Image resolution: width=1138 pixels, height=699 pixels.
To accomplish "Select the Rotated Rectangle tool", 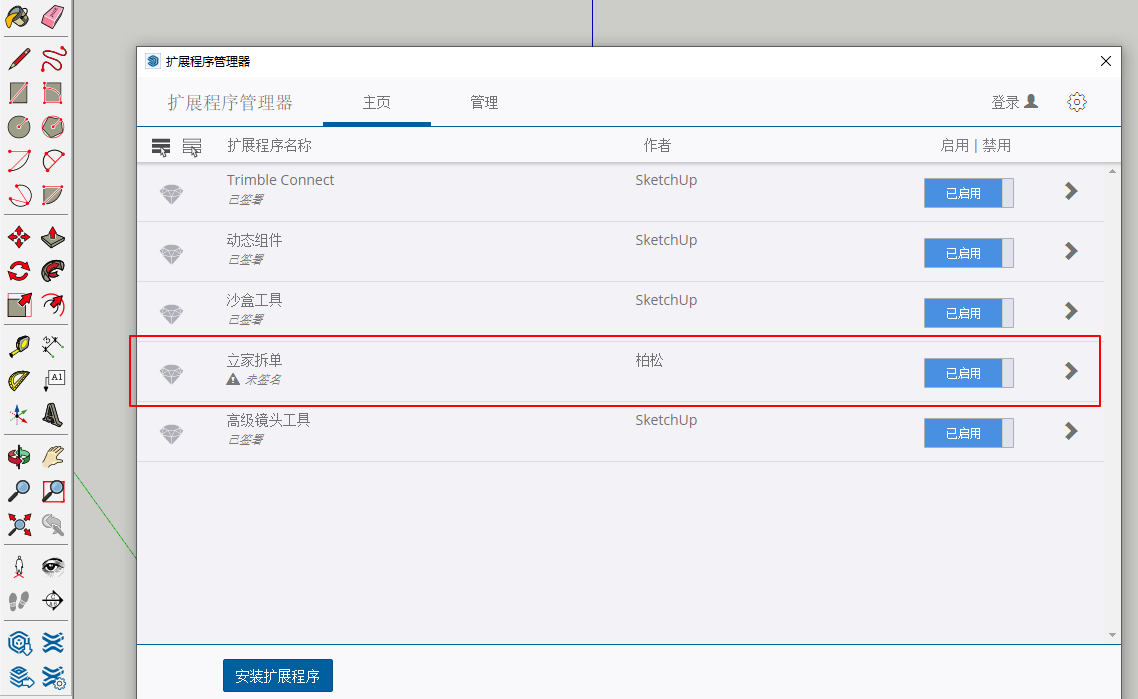I will coord(53,93).
